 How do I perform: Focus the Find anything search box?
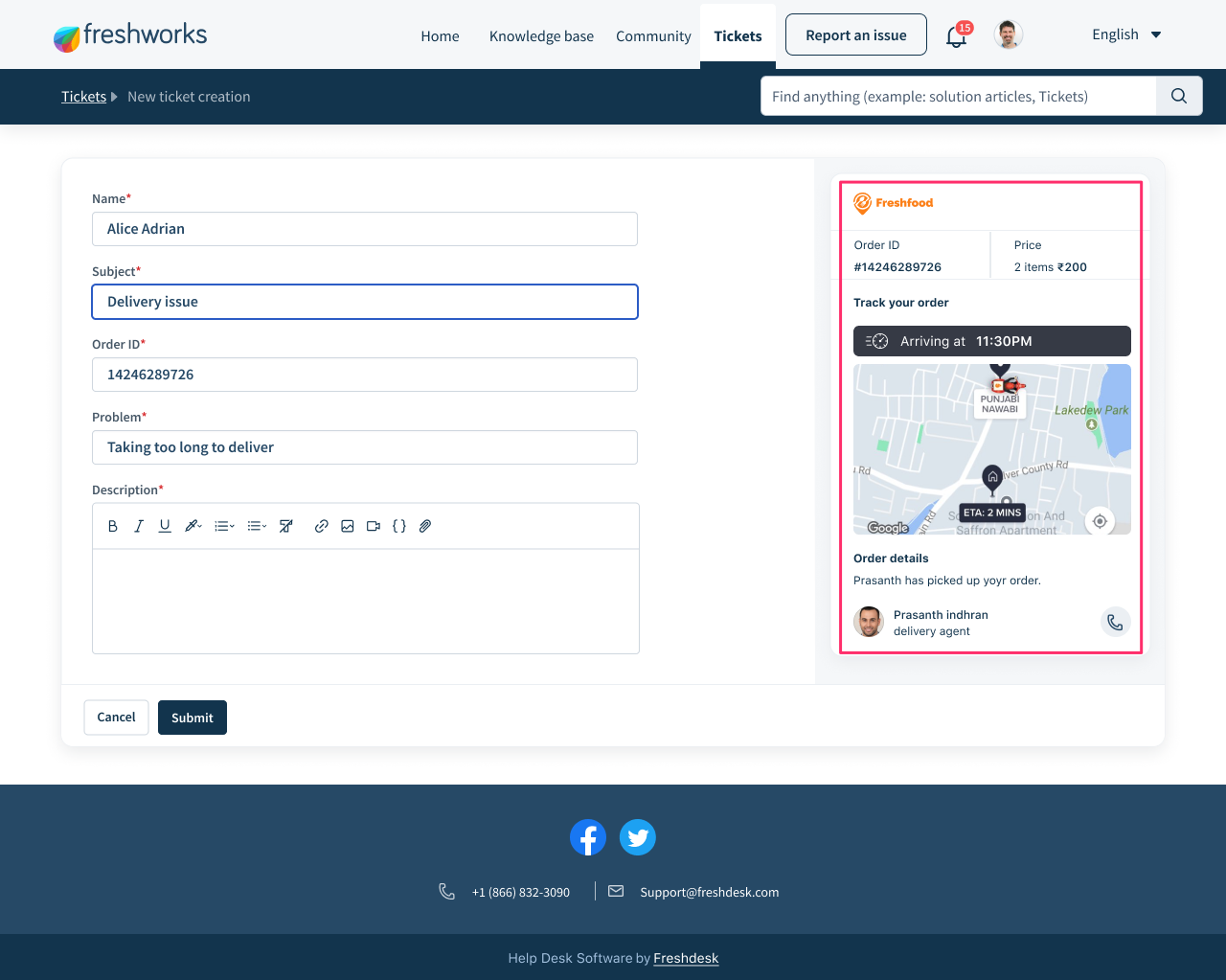coord(959,96)
